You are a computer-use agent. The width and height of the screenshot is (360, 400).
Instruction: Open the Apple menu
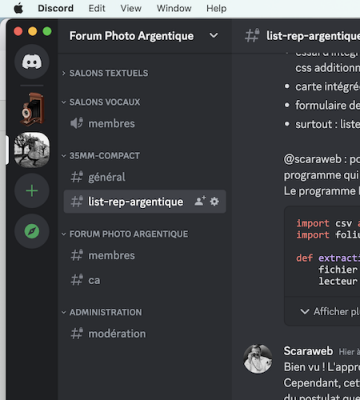[18, 8]
